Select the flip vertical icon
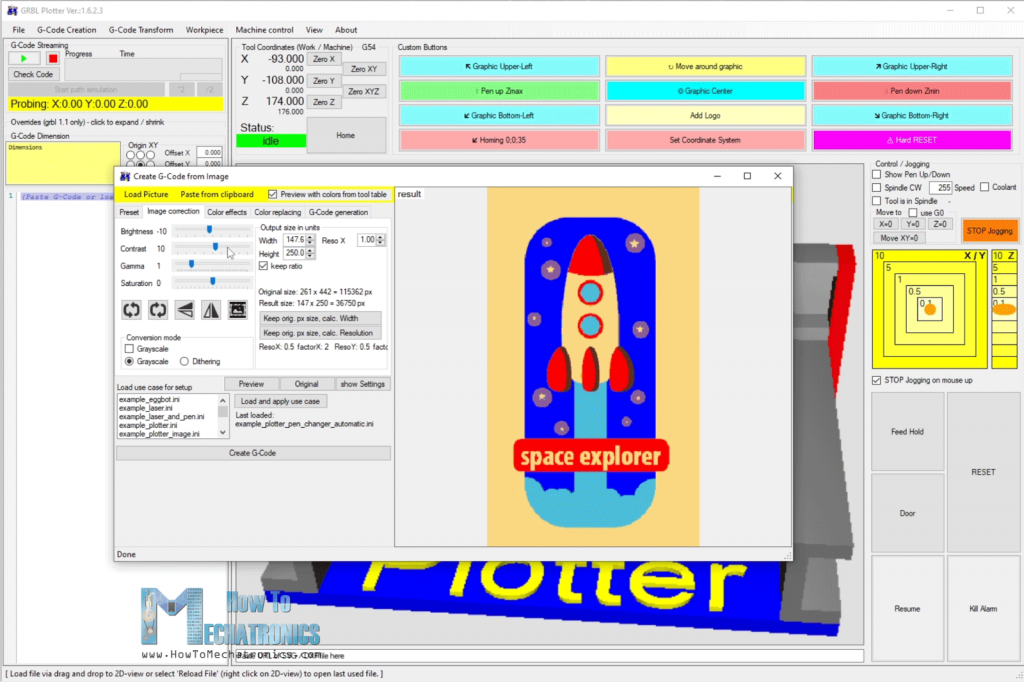This screenshot has height=682, width=1024. click(x=184, y=310)
